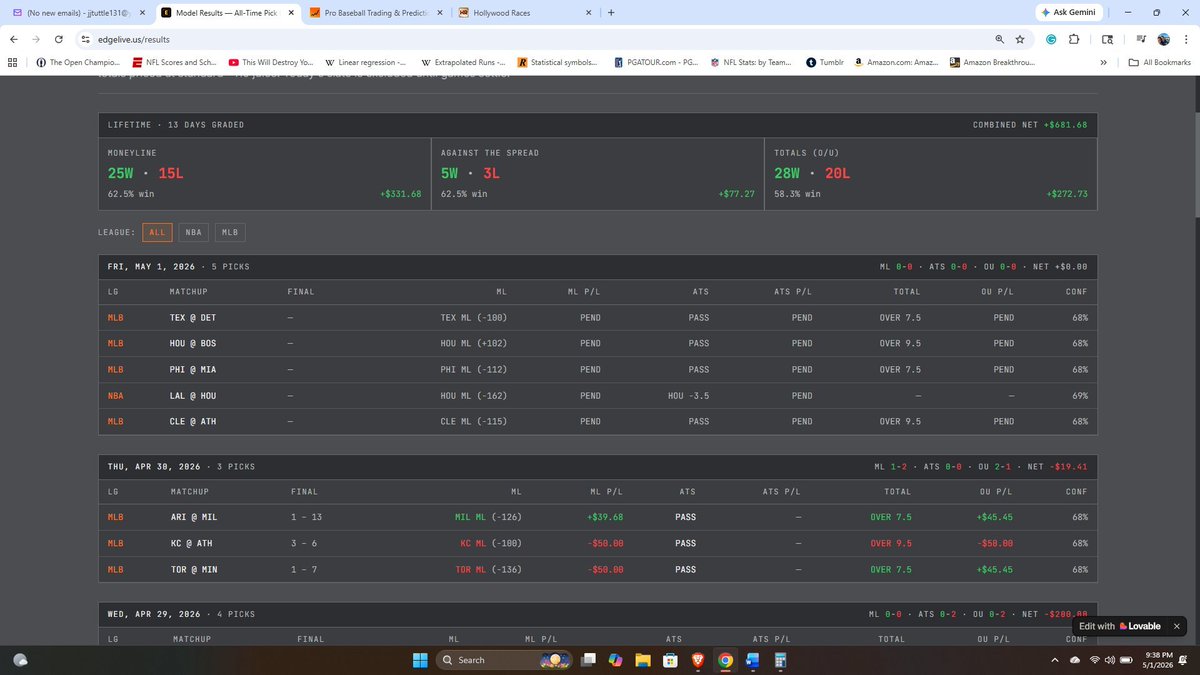Select the ALL league filter
Screen dimensions: 1200x675
click(157, 232)
